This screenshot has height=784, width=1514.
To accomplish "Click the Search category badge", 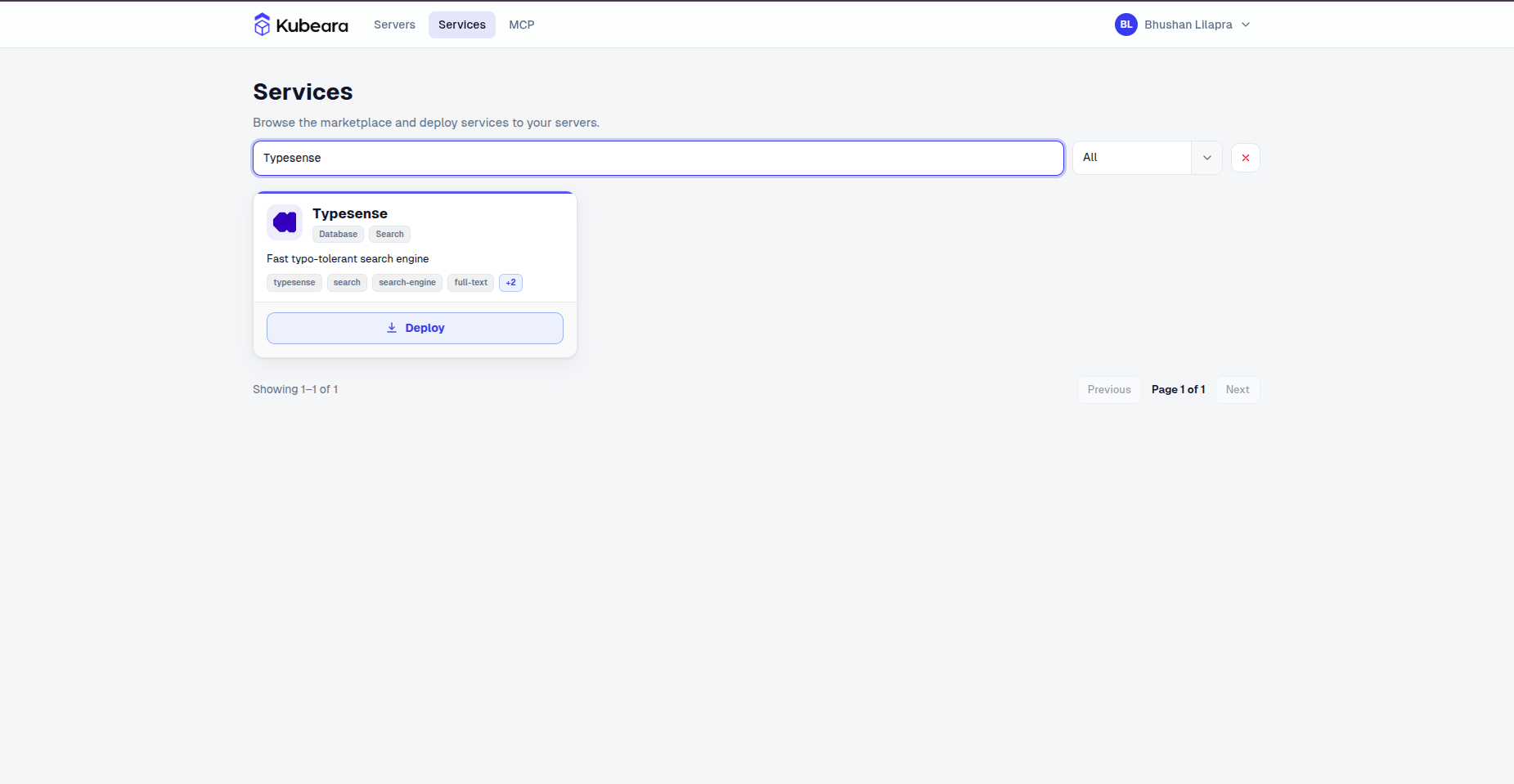I will coord(390,235).
